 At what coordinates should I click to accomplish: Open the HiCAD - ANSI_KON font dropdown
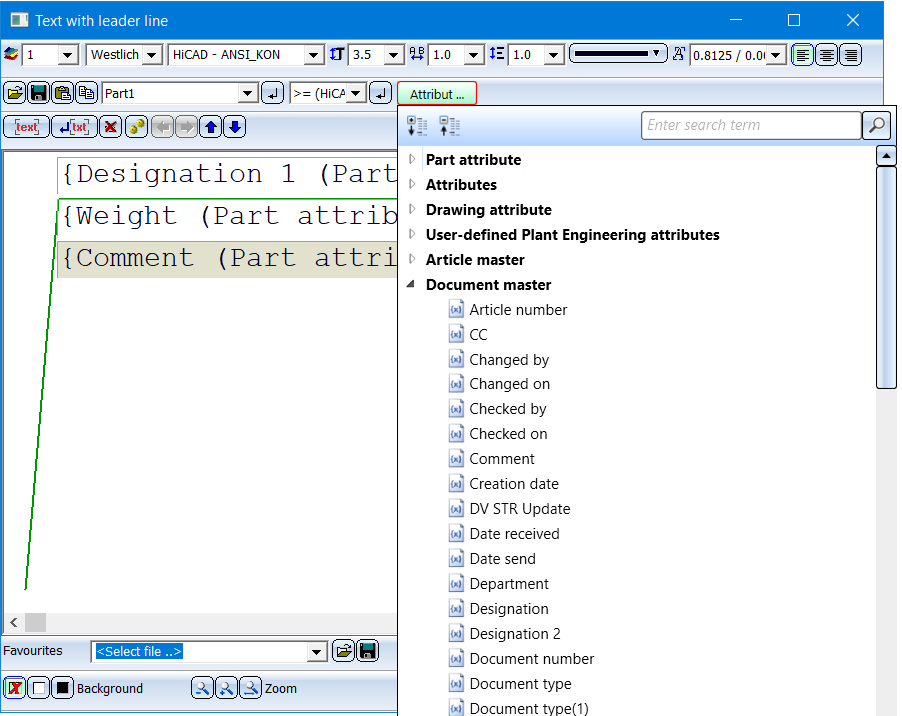(x=314, y=55)
